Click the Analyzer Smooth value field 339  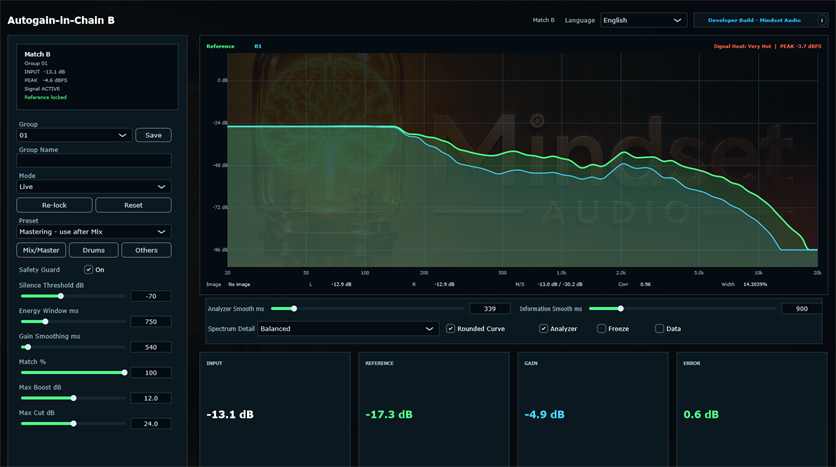(x=489, y=309)
